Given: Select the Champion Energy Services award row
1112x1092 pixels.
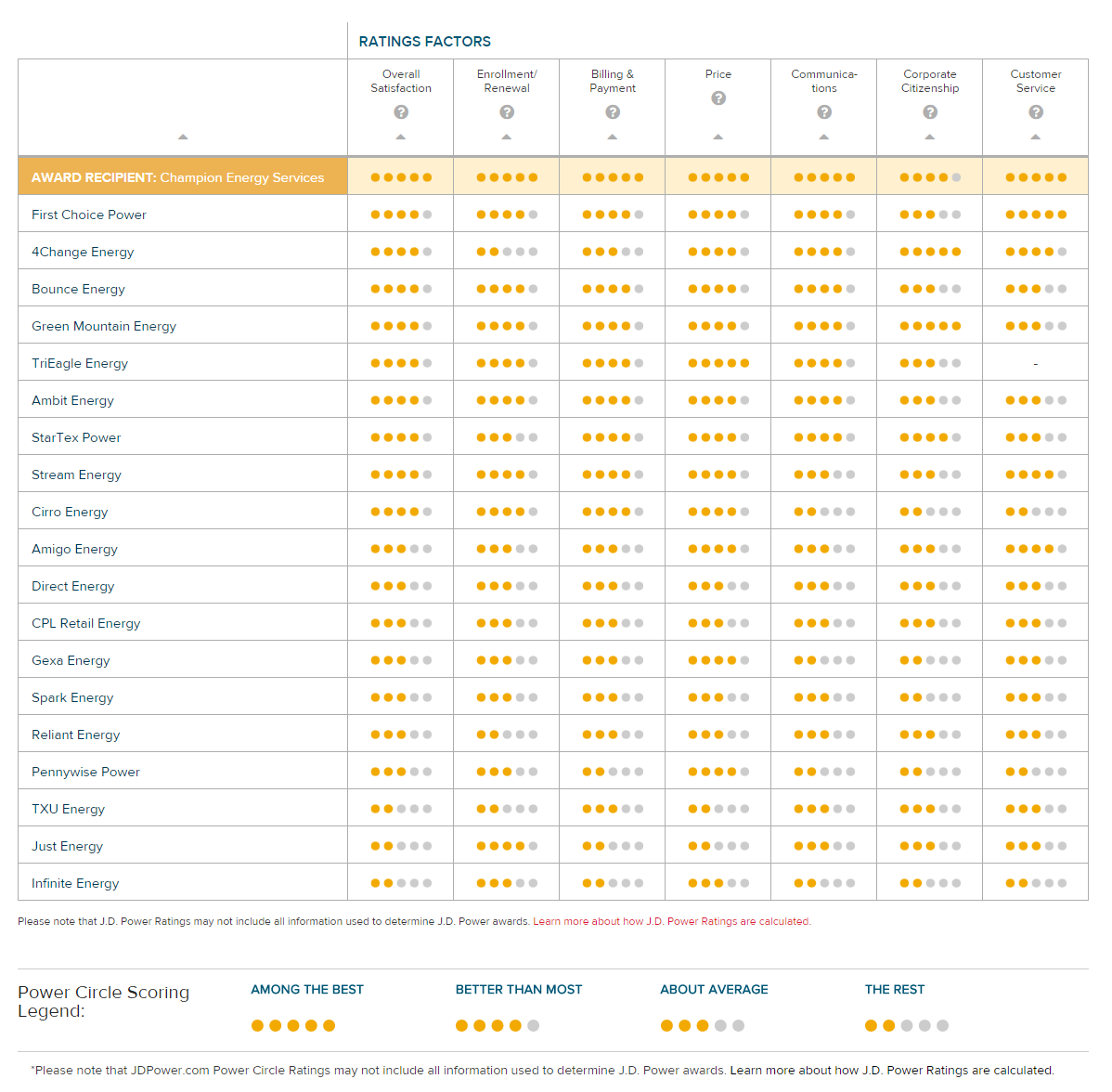Looking at the screenshot, I should 553,176.
